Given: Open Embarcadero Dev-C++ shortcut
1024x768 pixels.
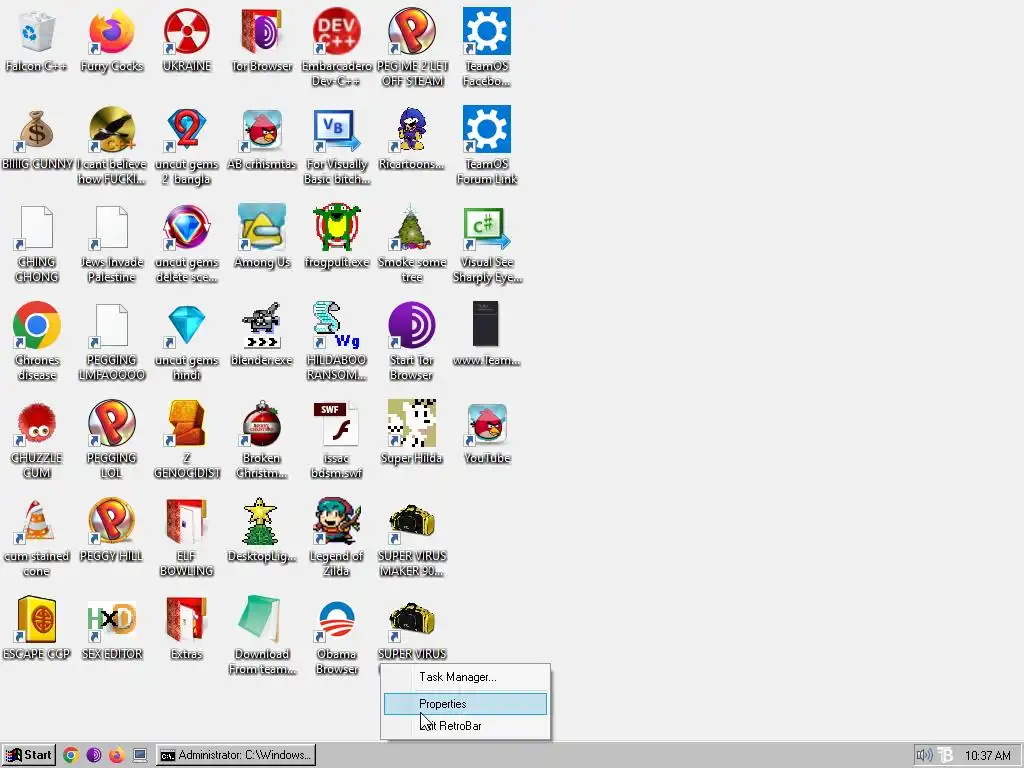Looking at the screenshot, I should point(336,31).
